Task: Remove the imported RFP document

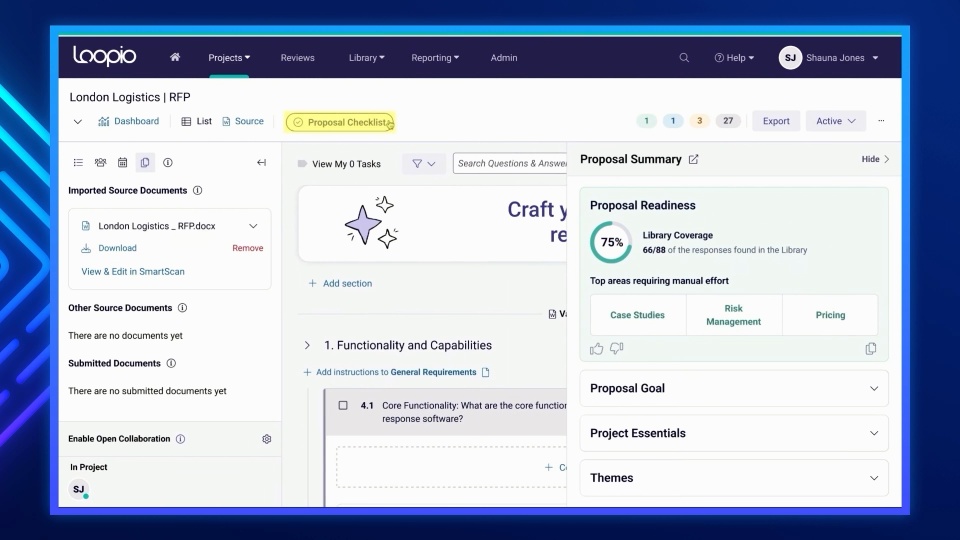Action: pos(247,248)
